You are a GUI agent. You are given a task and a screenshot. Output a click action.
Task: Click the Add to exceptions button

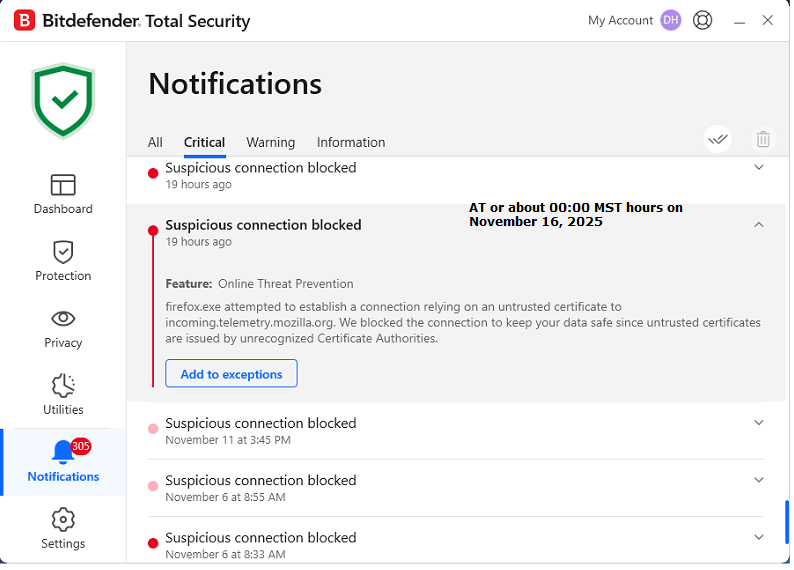[x=231, y=374]
